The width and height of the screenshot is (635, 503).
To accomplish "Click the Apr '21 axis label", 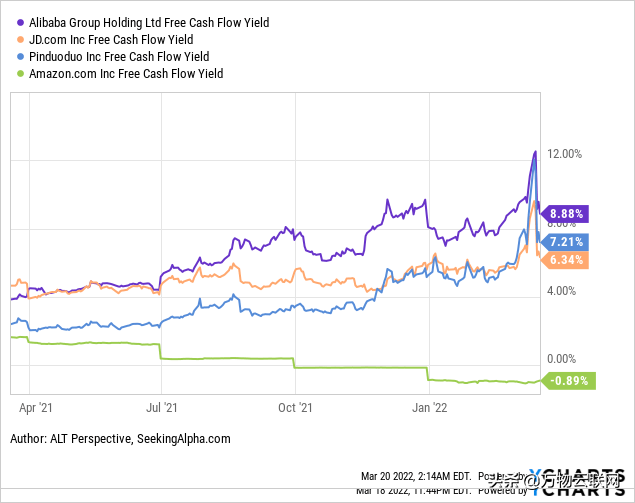I will pyautogui.click(x=36, y=407).
